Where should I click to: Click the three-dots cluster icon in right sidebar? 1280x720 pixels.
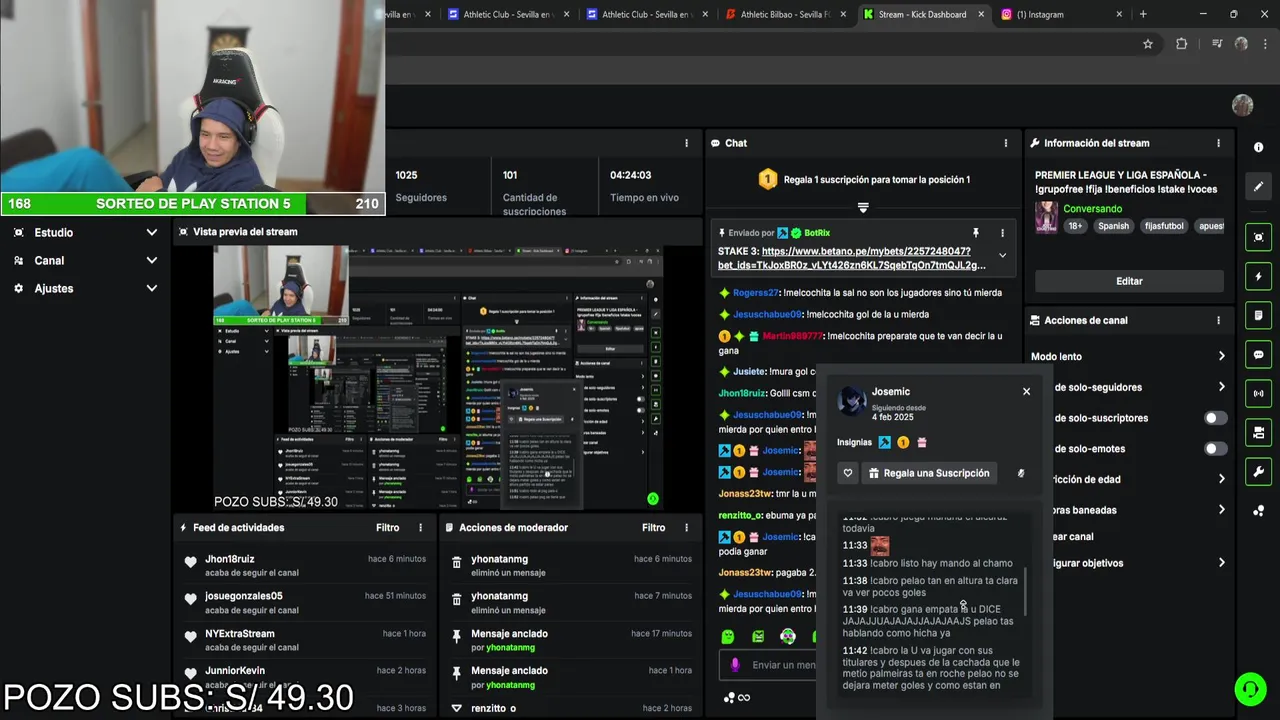[x=1258, y=510]
